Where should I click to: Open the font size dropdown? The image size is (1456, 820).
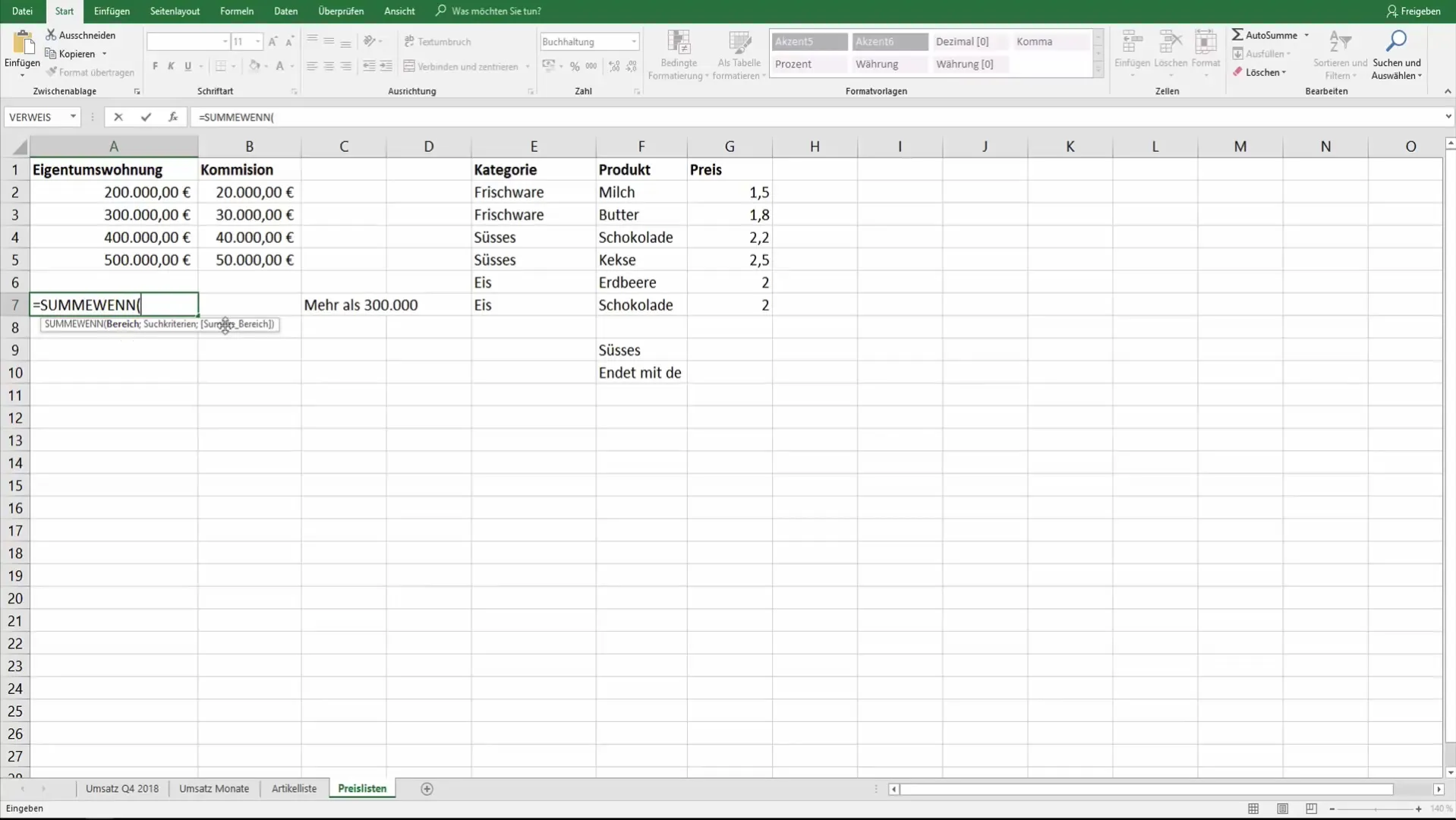point(257,42)
